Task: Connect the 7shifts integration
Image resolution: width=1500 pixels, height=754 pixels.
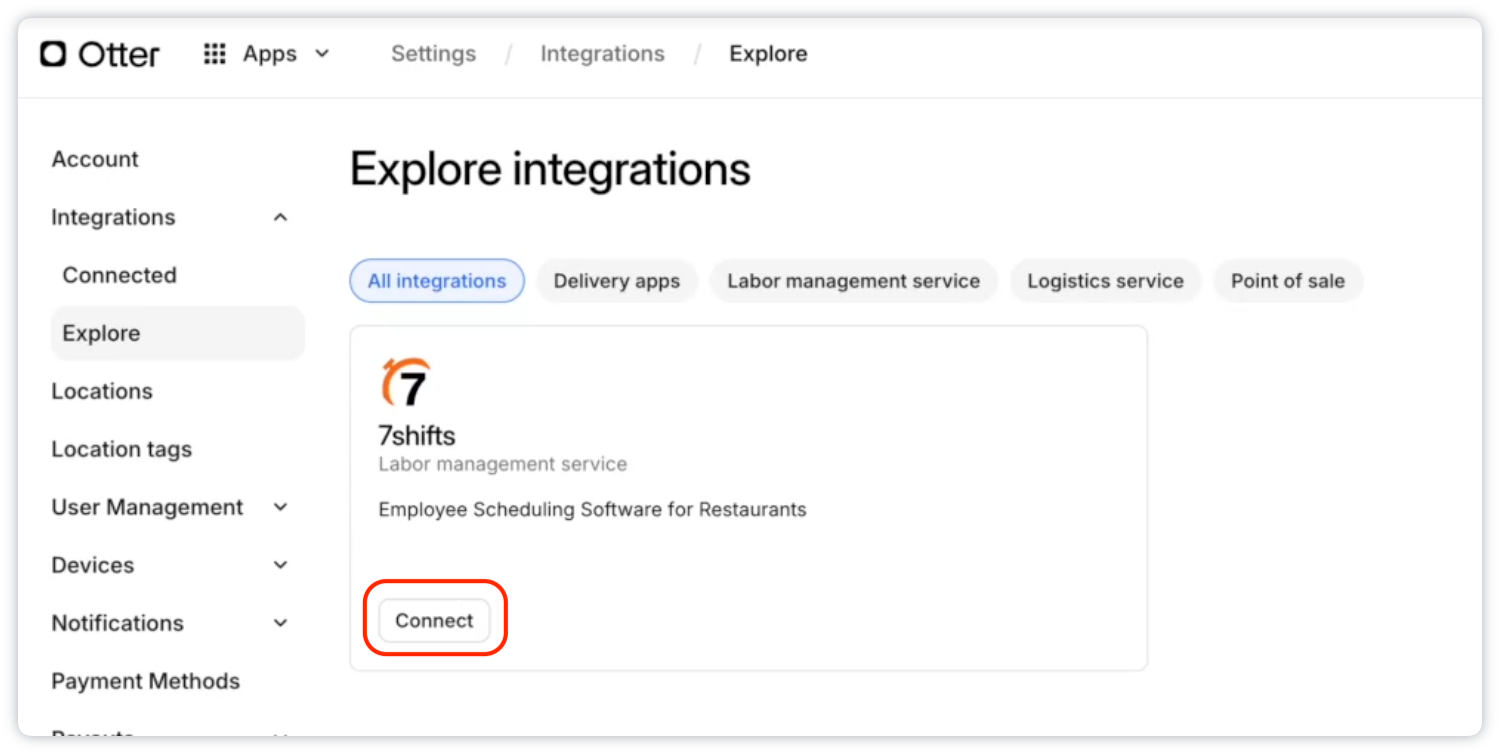Action: (434, 621)
